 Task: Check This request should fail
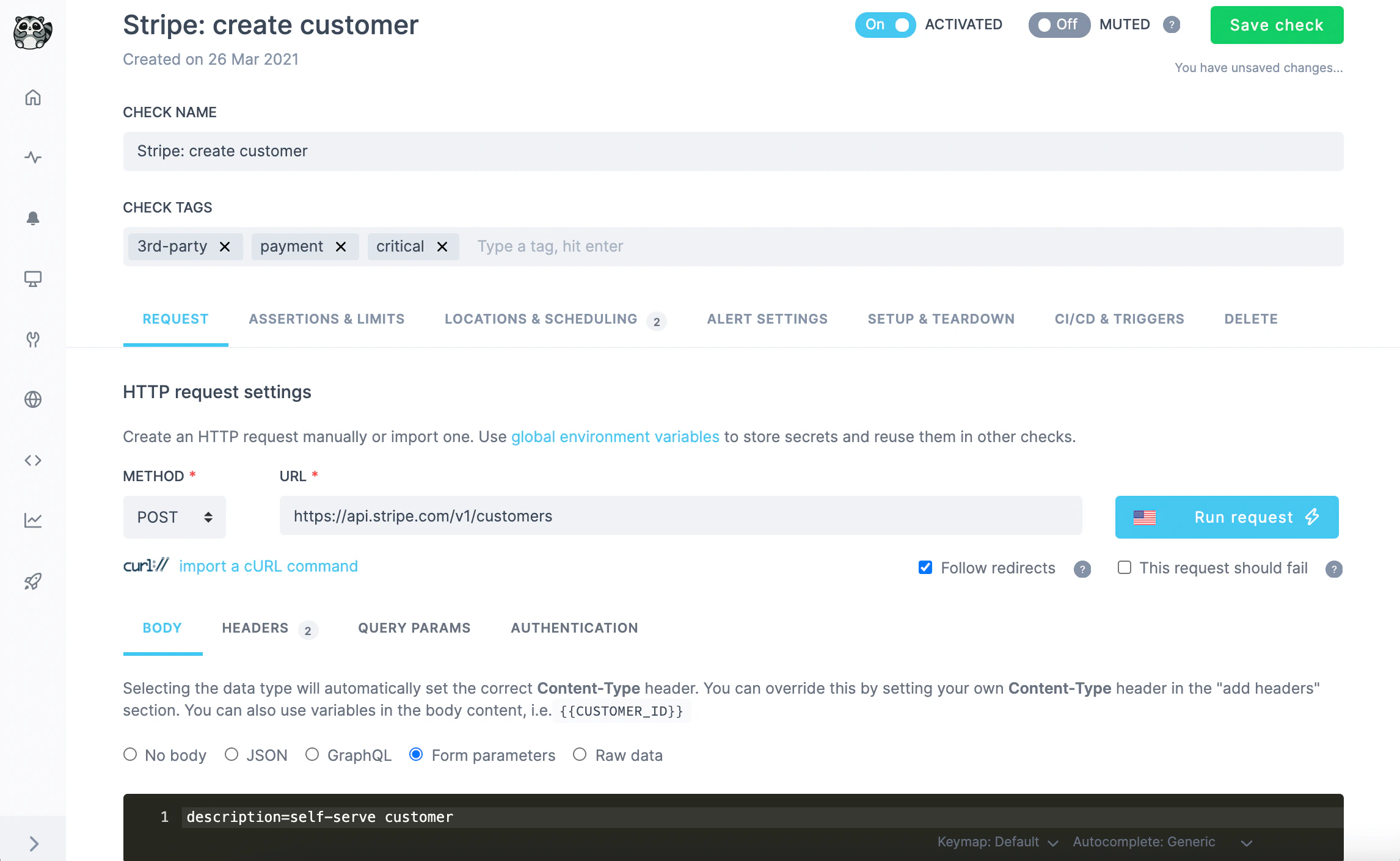click(x=1124, y=568)
